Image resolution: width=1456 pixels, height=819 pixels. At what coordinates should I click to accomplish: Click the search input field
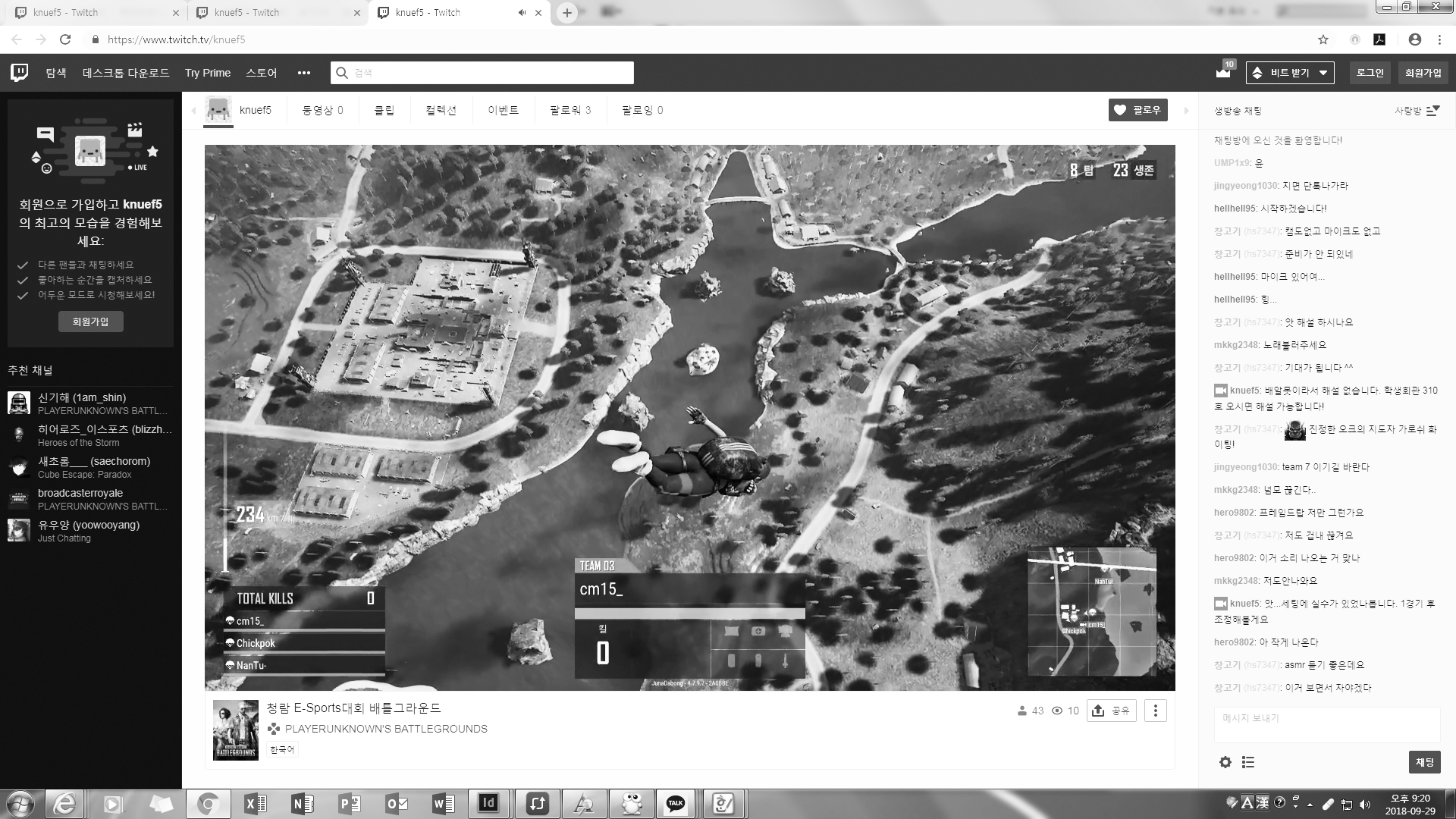[x=482, y=73]
